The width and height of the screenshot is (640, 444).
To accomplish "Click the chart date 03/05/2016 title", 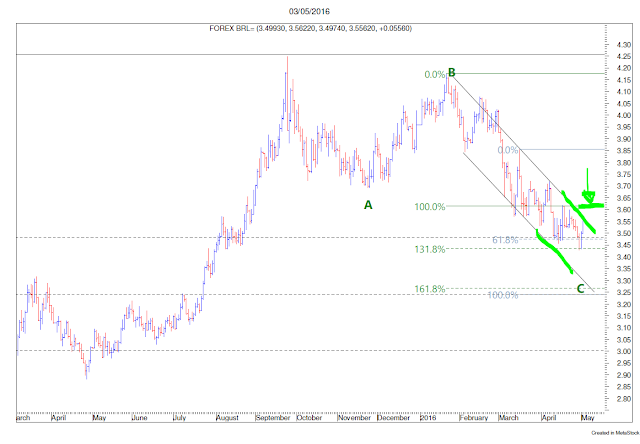I will [309, 11].
